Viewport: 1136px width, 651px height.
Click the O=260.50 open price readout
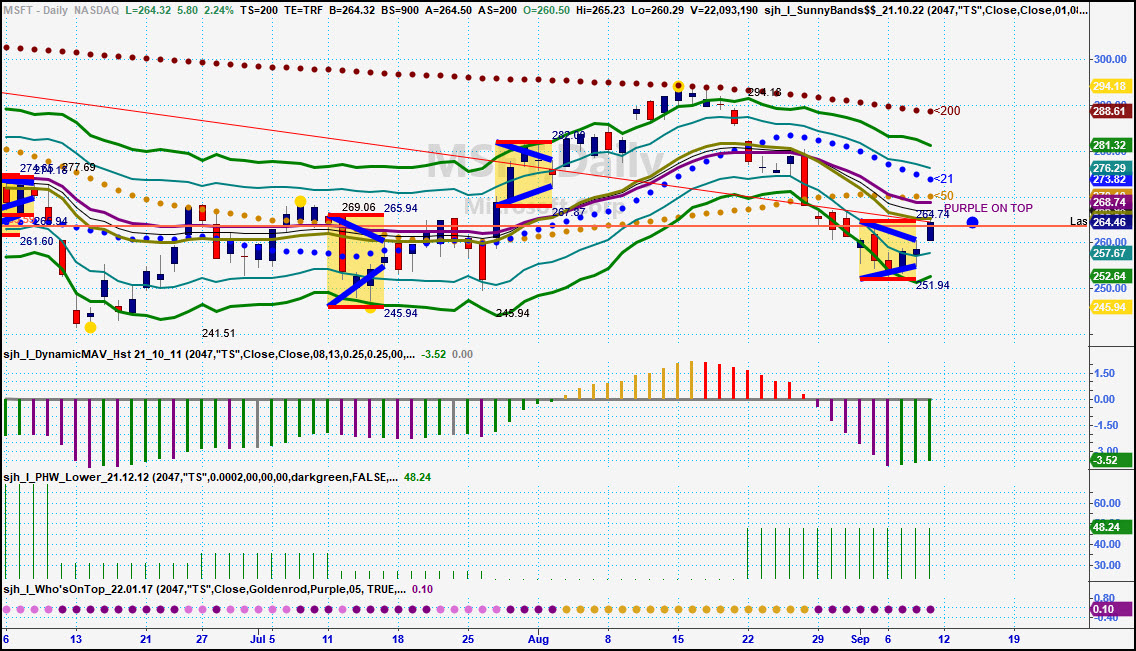pos(545,10)
